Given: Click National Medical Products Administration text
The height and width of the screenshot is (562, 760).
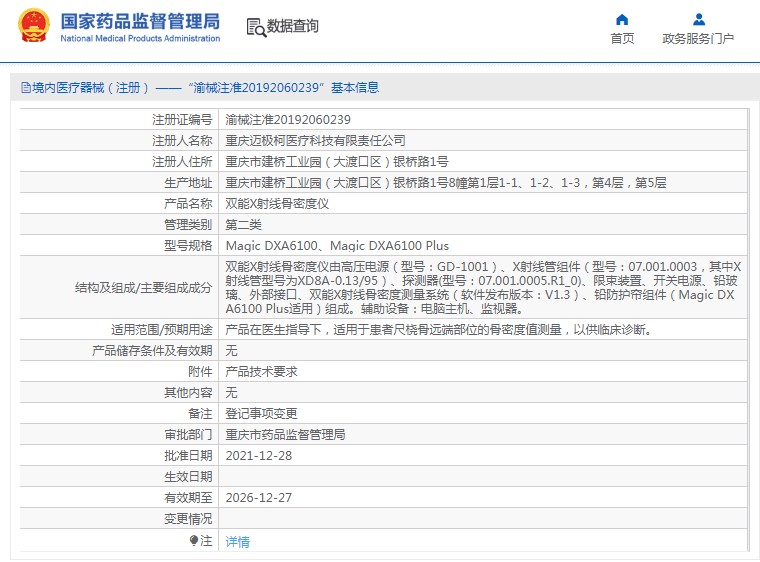Looking at the screenshot, I should tap(140, 38).
